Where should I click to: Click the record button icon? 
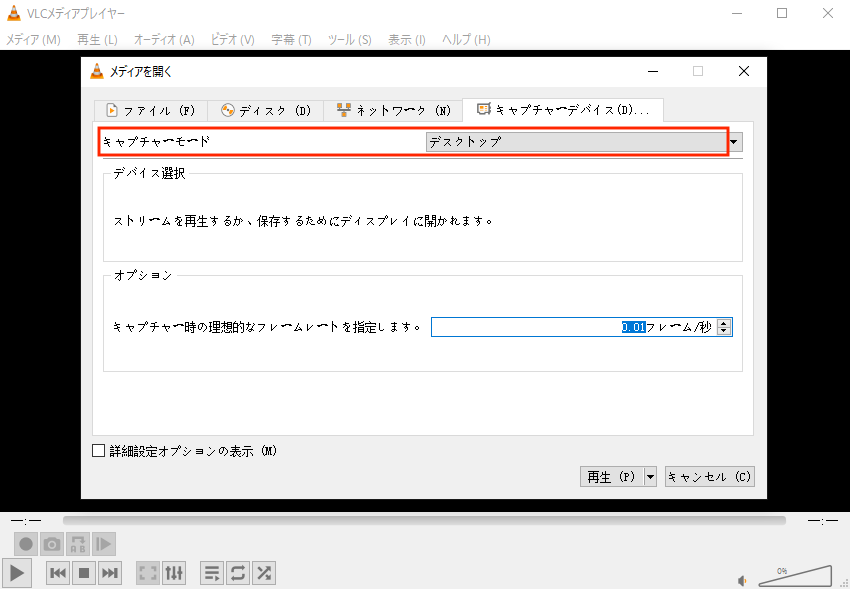(x=26, y=544)
